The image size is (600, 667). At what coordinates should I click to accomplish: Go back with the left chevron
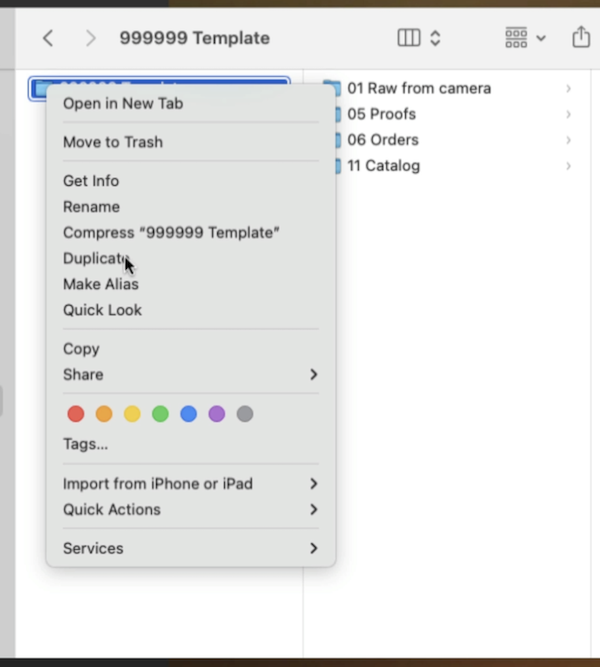pyautogui.click(x=48, y=38)
